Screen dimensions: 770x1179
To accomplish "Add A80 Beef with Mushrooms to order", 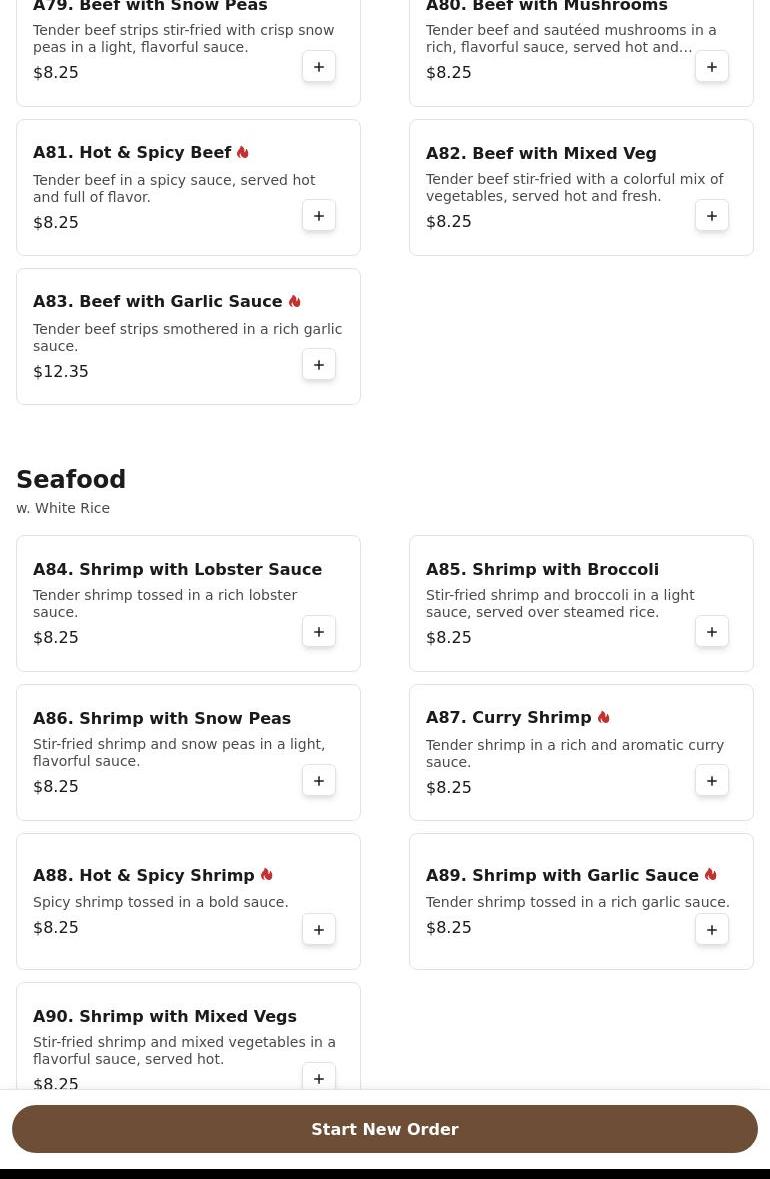I will [712, 67].
